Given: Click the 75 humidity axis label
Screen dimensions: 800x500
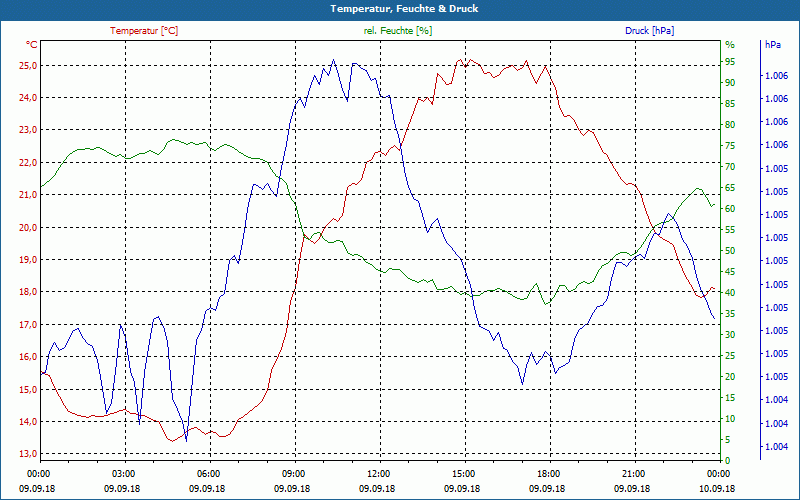Looking at the screenshot, I should 730,146.
